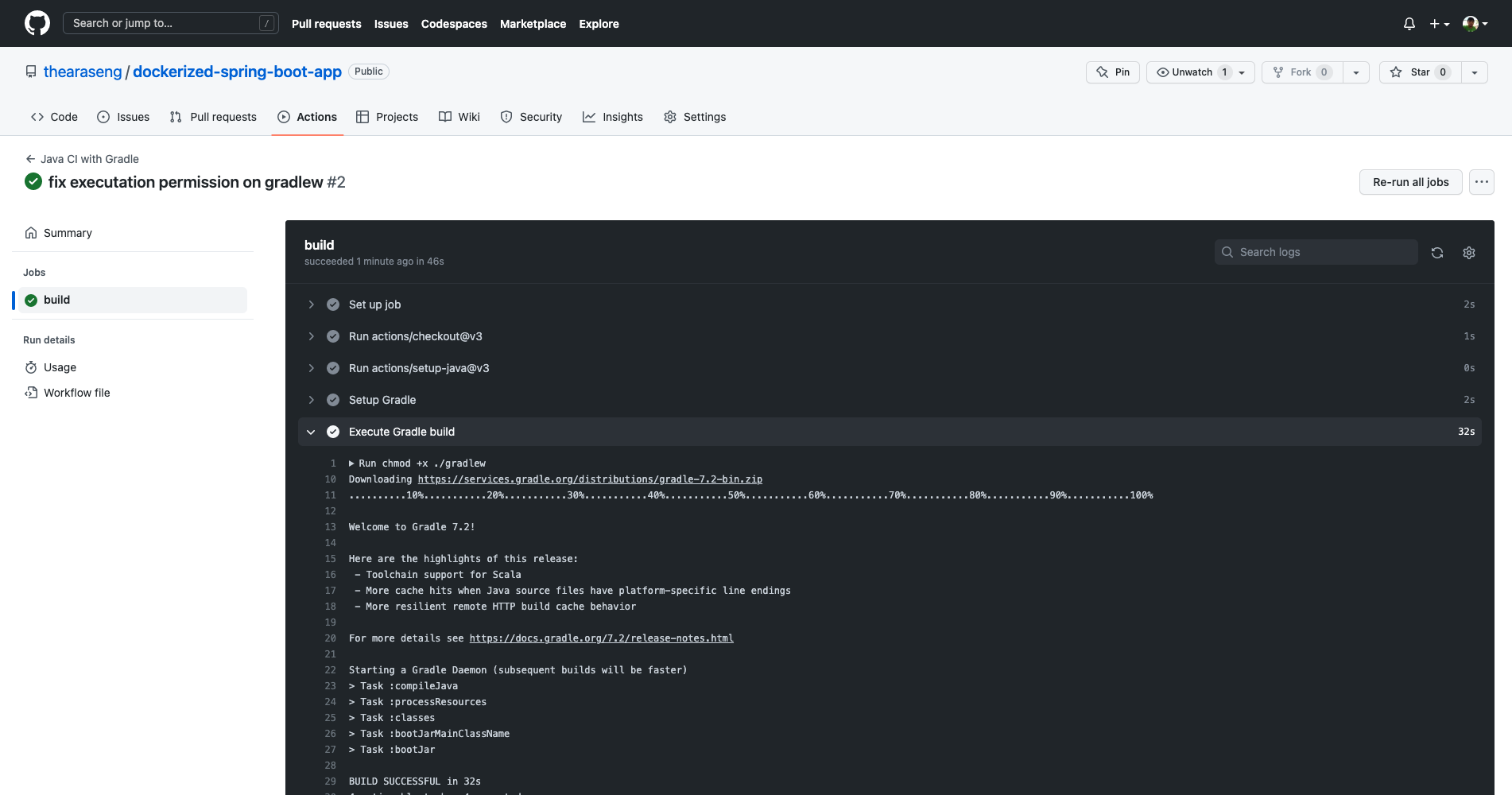Click the Actions play icon in tab
This screenshot has width=1512, height=795.
tap(284, 117)
